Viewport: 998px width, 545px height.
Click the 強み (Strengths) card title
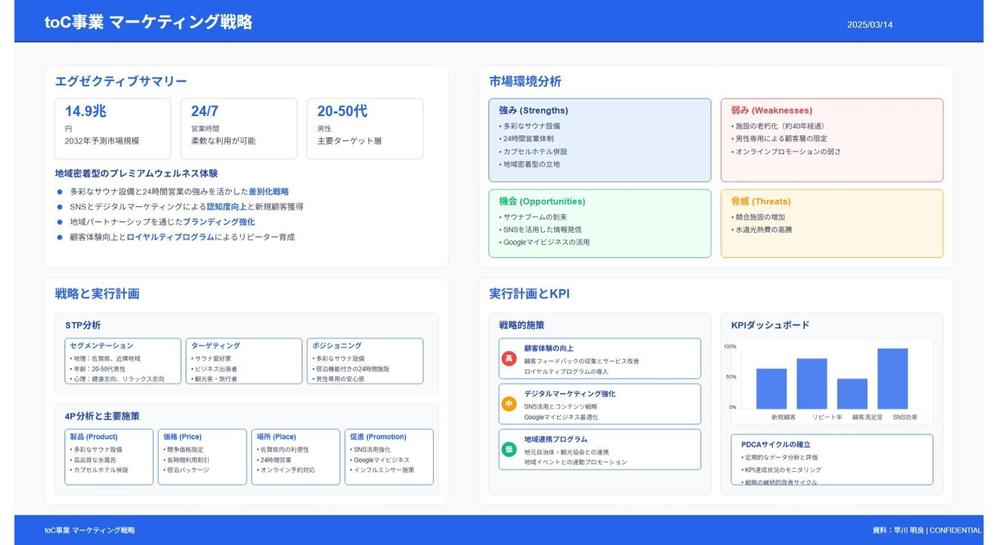pyautogui.click(x=533, y=110)
